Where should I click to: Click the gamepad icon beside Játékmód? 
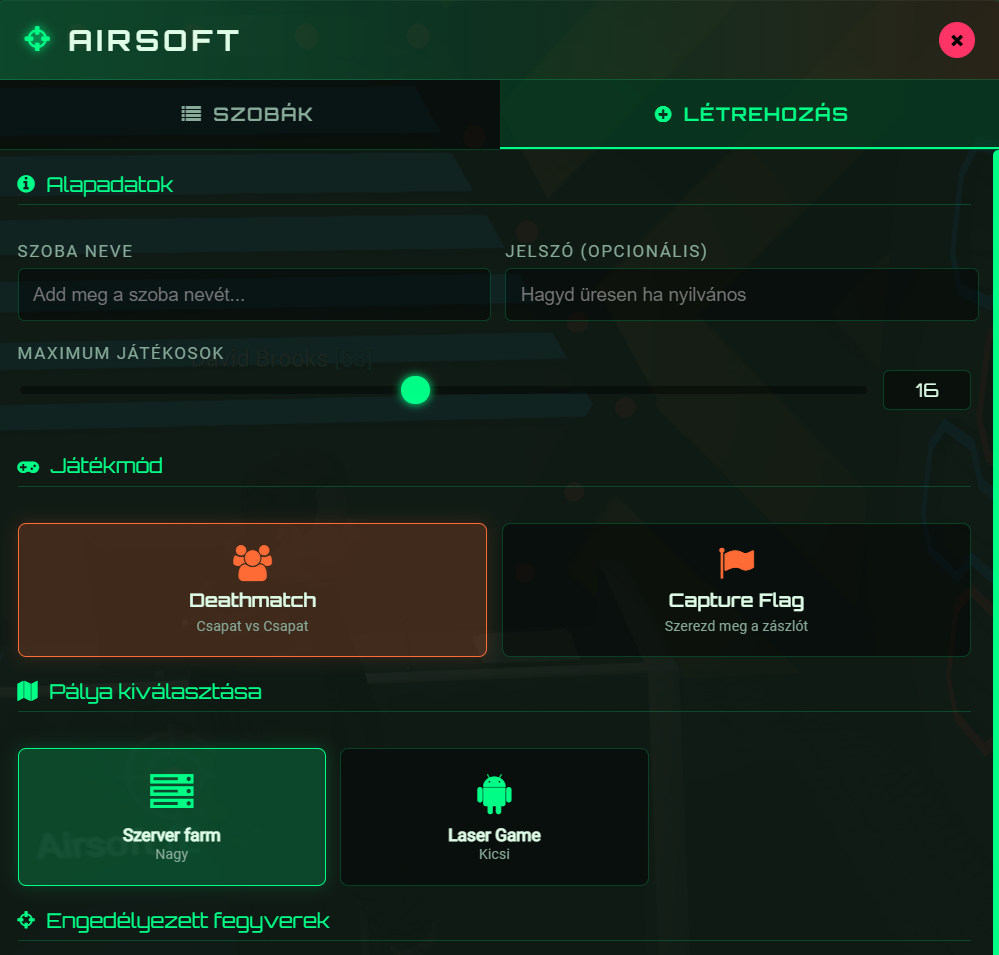28,466
